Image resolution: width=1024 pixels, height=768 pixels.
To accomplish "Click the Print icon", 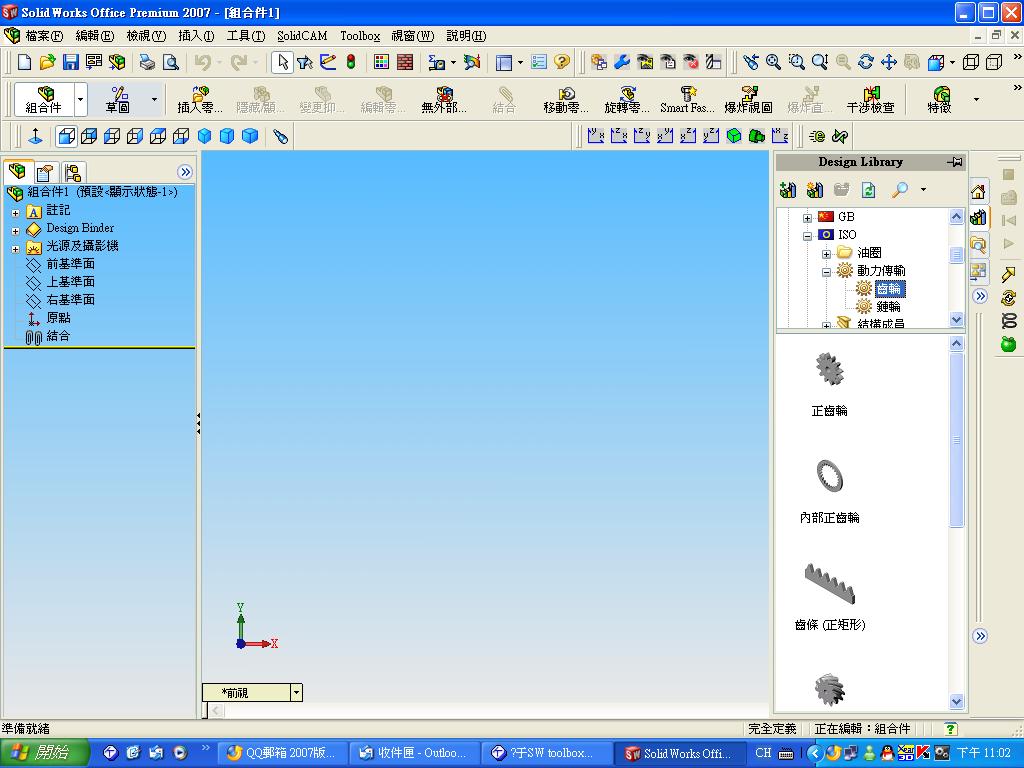I will point(148,62).
